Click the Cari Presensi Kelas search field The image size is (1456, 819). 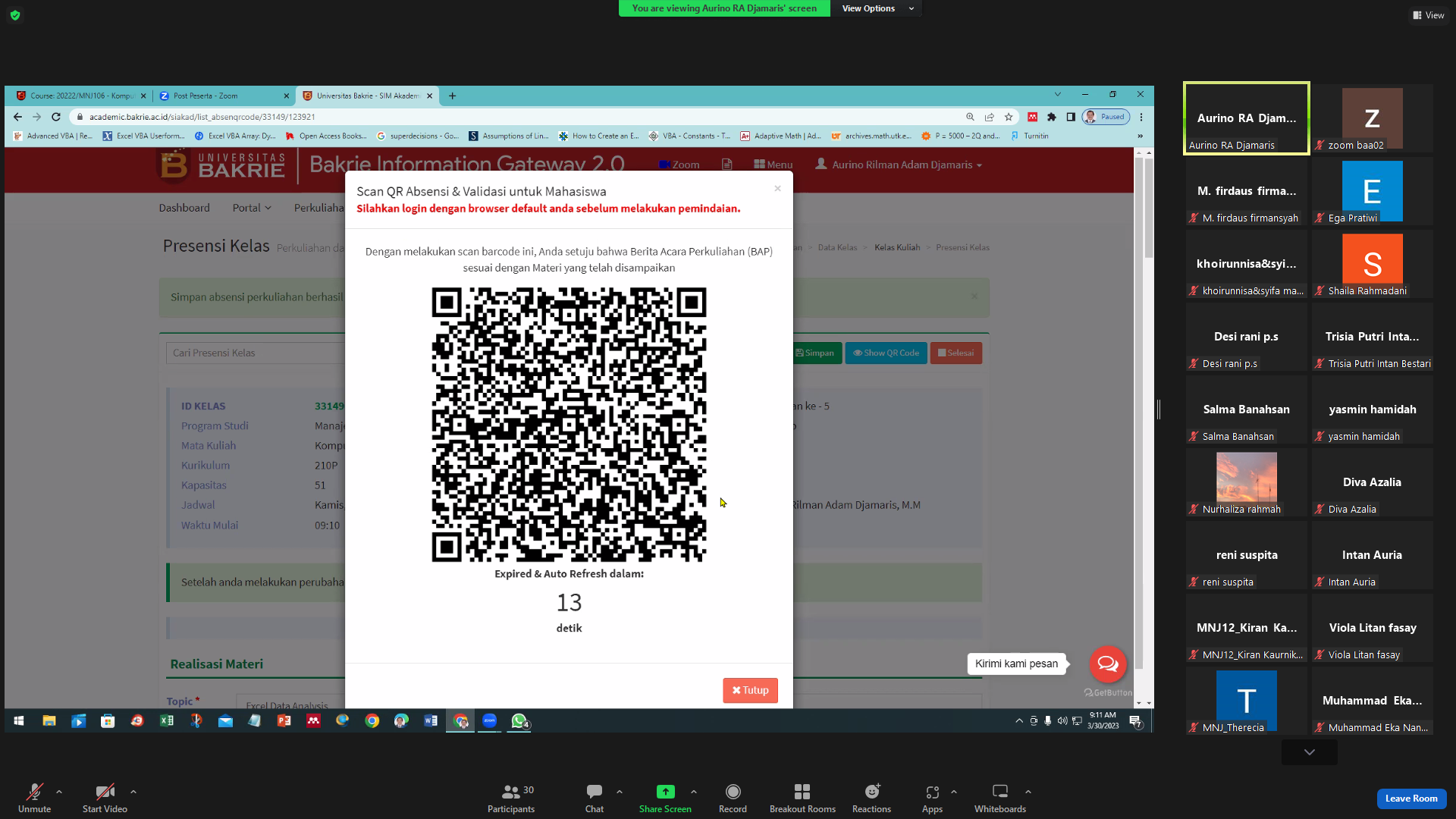point(256,353)
